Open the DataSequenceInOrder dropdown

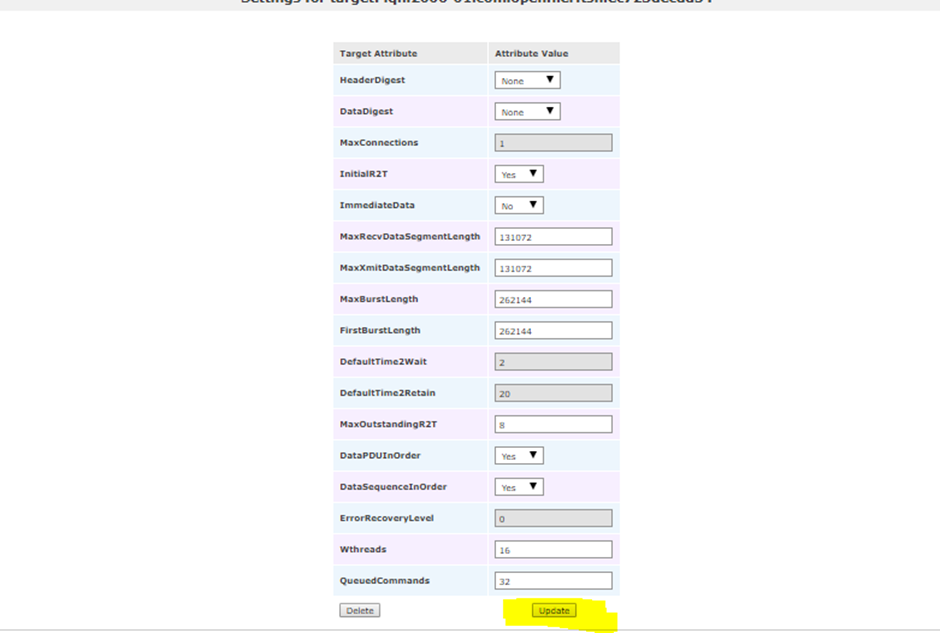519,487
